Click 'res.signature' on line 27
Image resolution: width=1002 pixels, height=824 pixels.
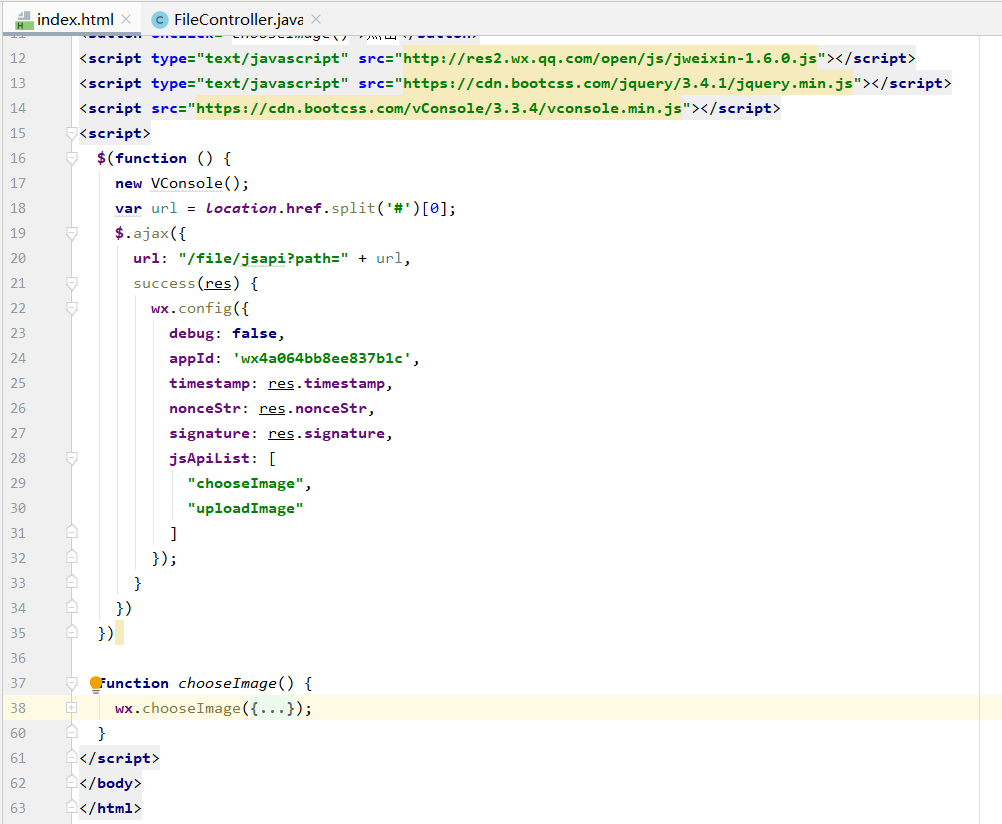[327, 433]
